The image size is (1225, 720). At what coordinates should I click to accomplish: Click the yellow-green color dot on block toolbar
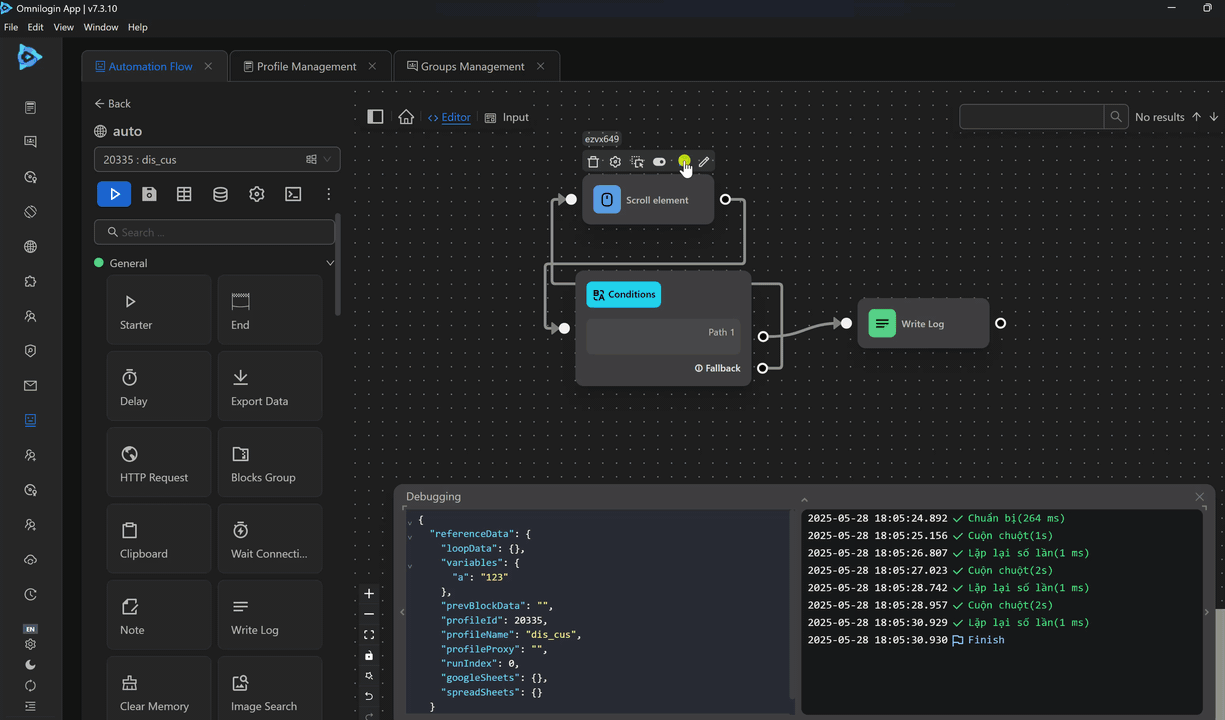[684, 161]
